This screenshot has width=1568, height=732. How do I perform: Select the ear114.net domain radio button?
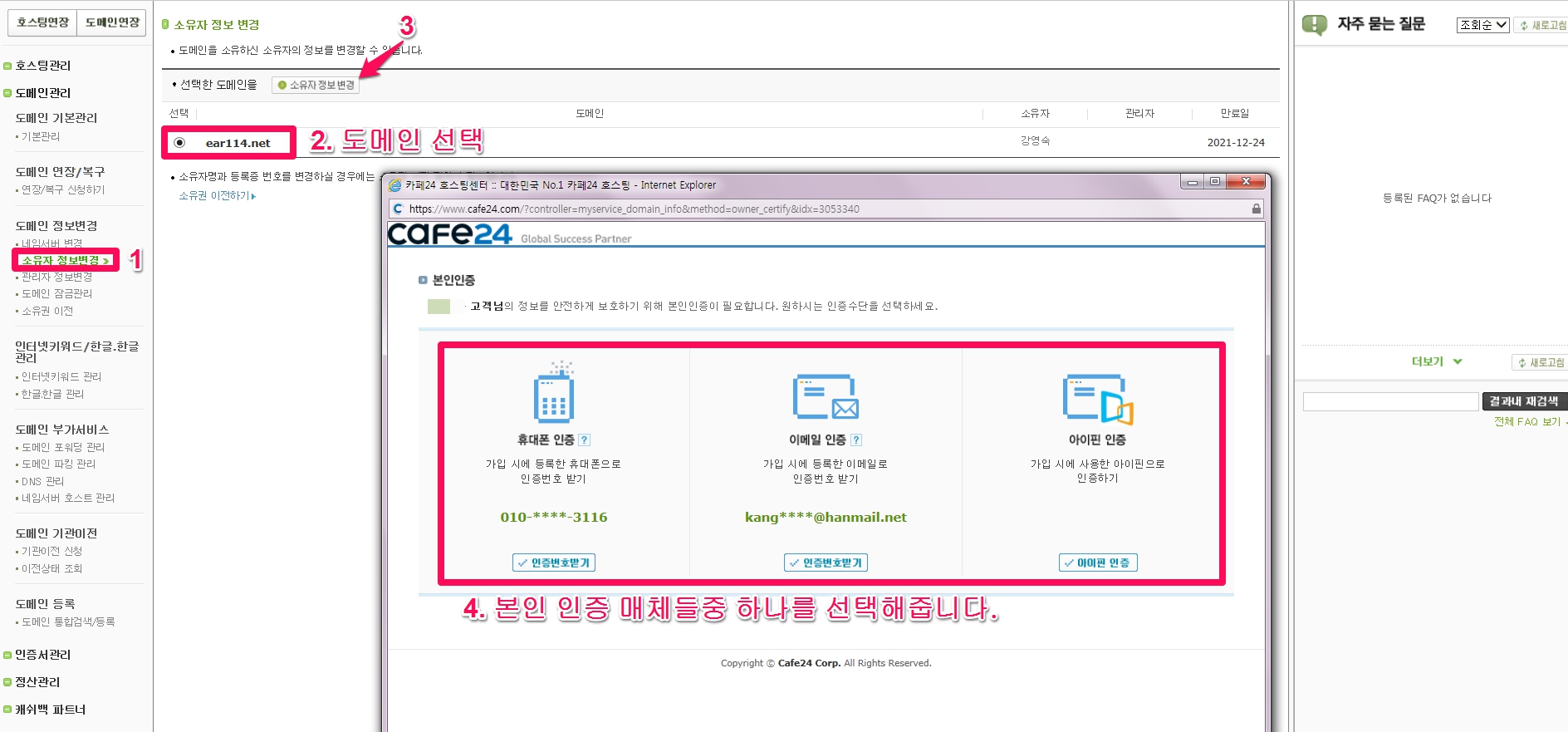tap(179, 143)
